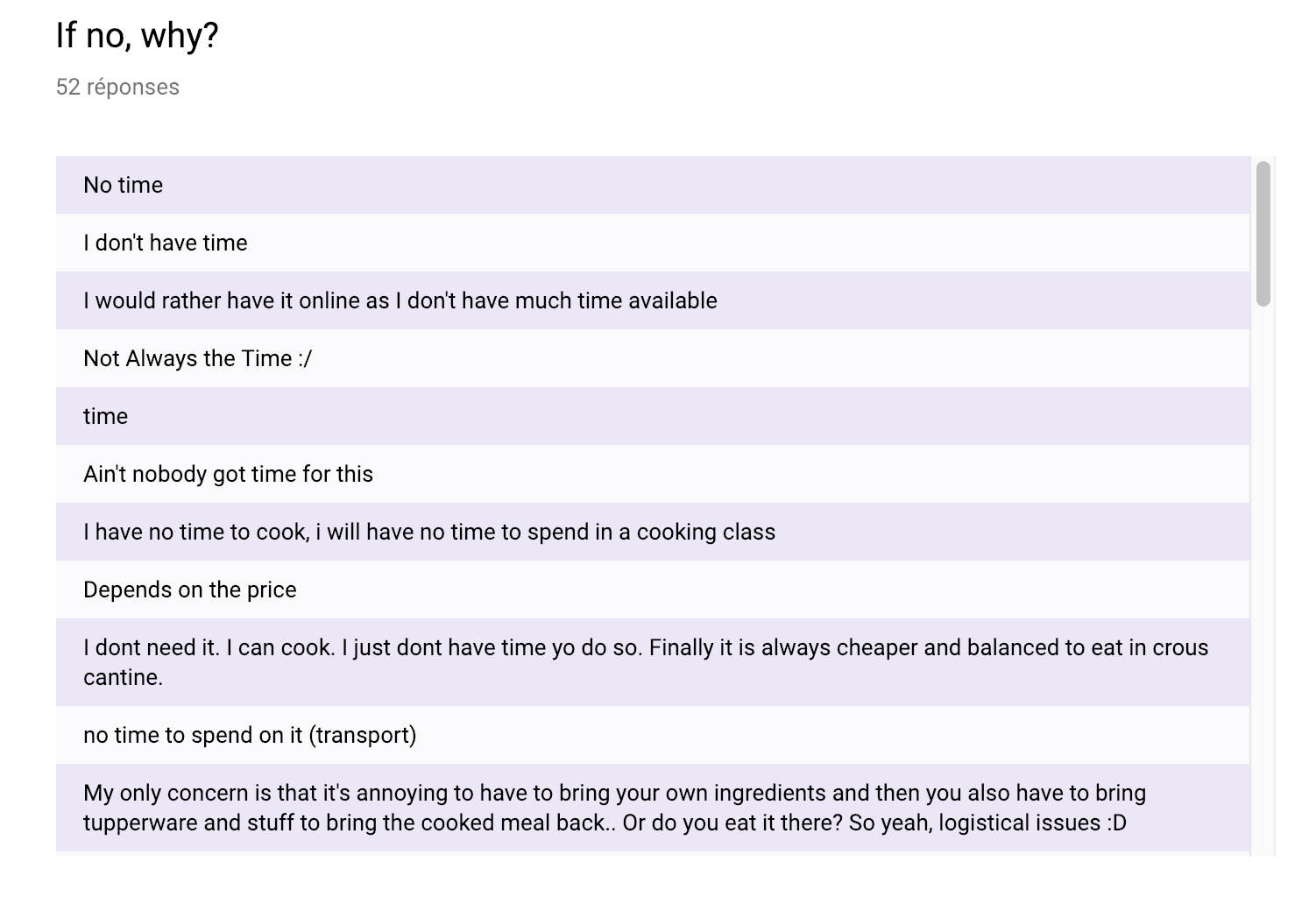
Task: Click the single-word 'time' response
Action: (x=653, y=416)
